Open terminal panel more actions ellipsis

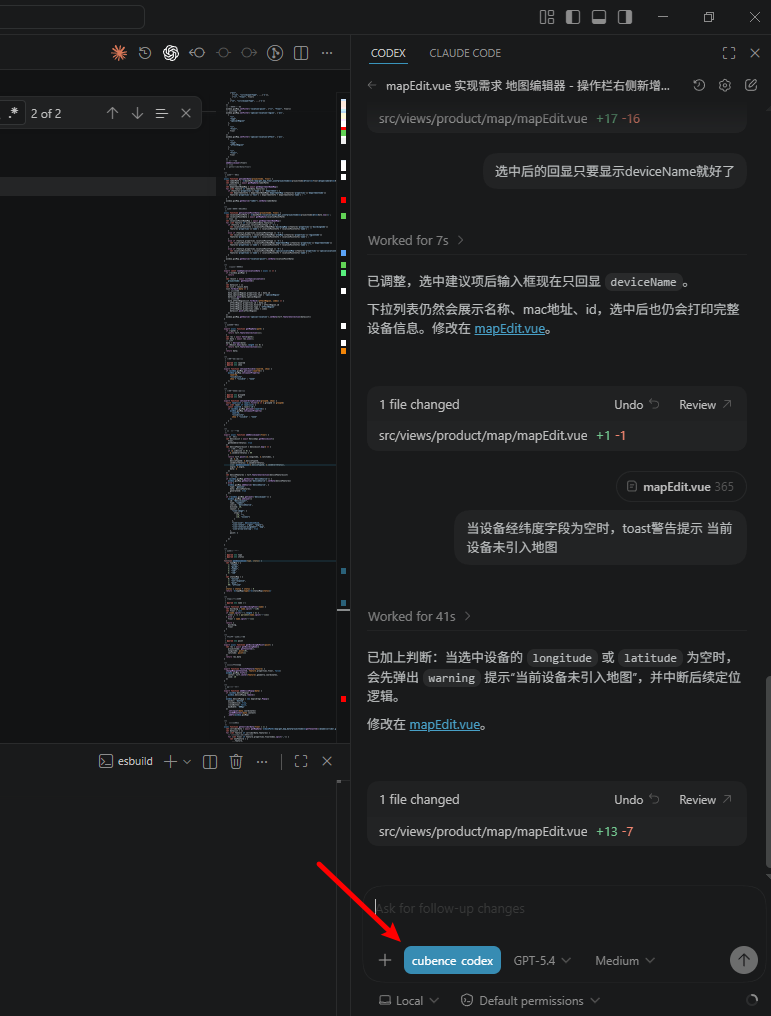click(262, 761)
